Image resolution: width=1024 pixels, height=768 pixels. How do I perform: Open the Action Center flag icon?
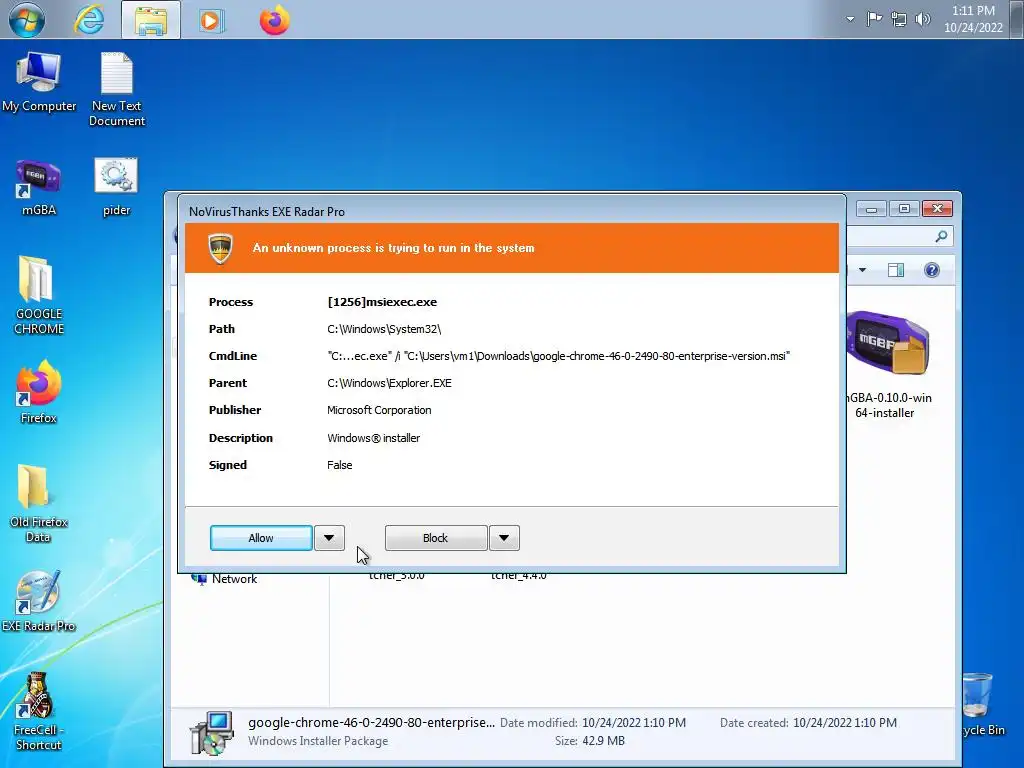coord(874,19)
